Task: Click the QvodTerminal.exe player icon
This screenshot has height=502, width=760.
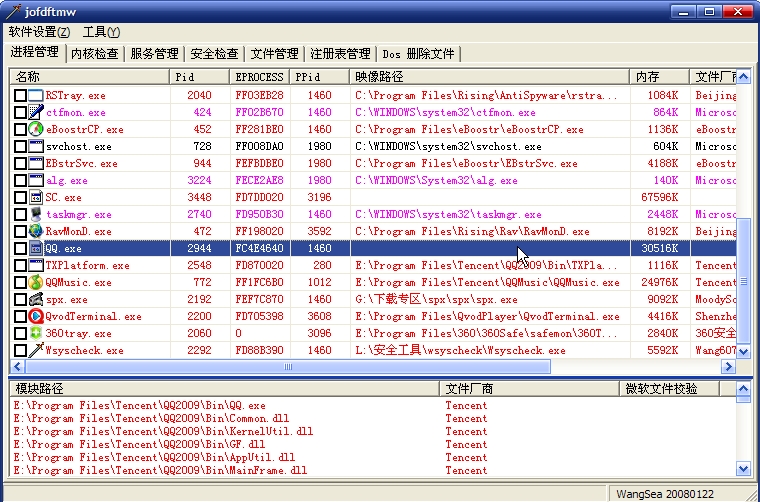Action: point(36,316)
